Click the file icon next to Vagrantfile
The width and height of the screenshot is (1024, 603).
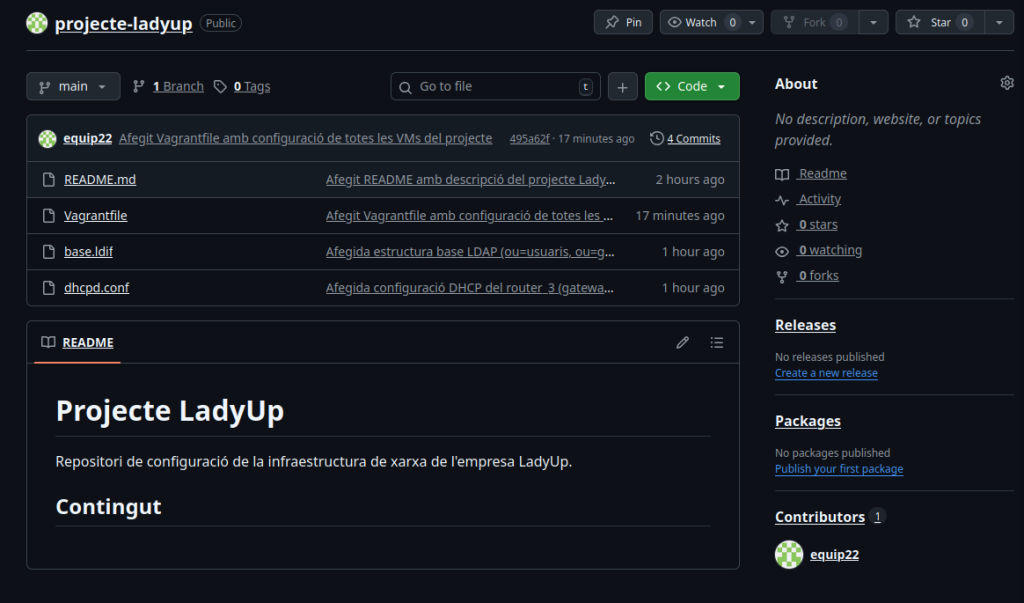pyautogui.click(x=47, y=216)
